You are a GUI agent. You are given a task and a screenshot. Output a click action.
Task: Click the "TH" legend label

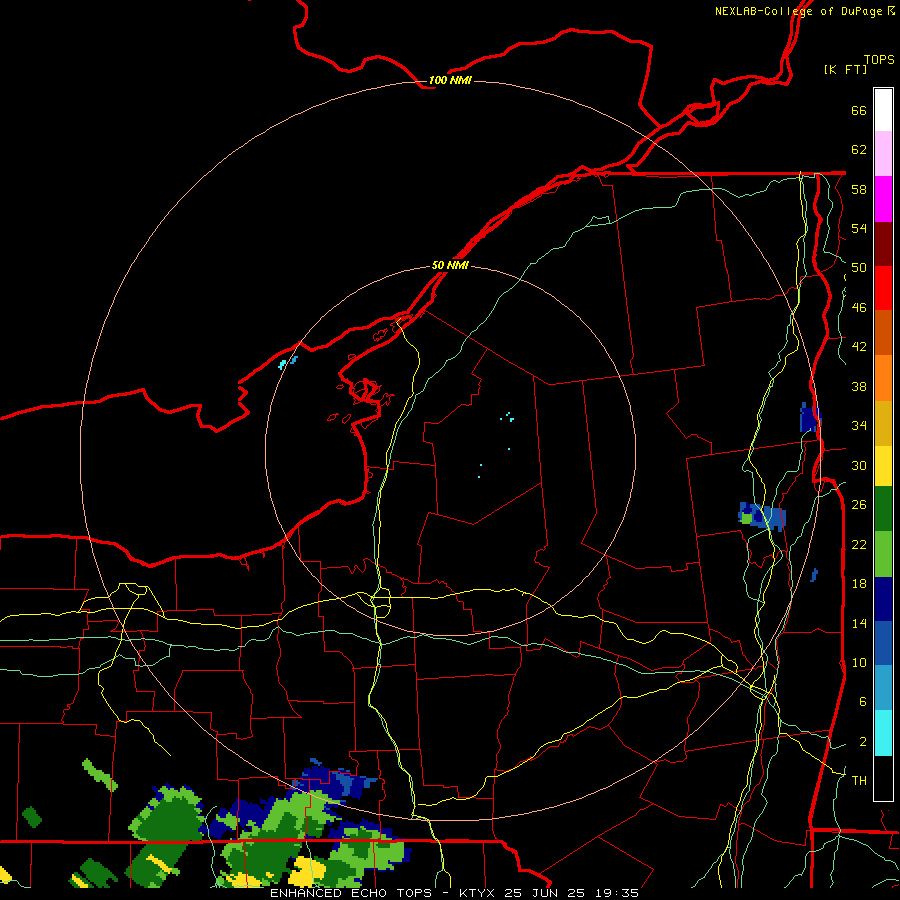tap(859, 780)
